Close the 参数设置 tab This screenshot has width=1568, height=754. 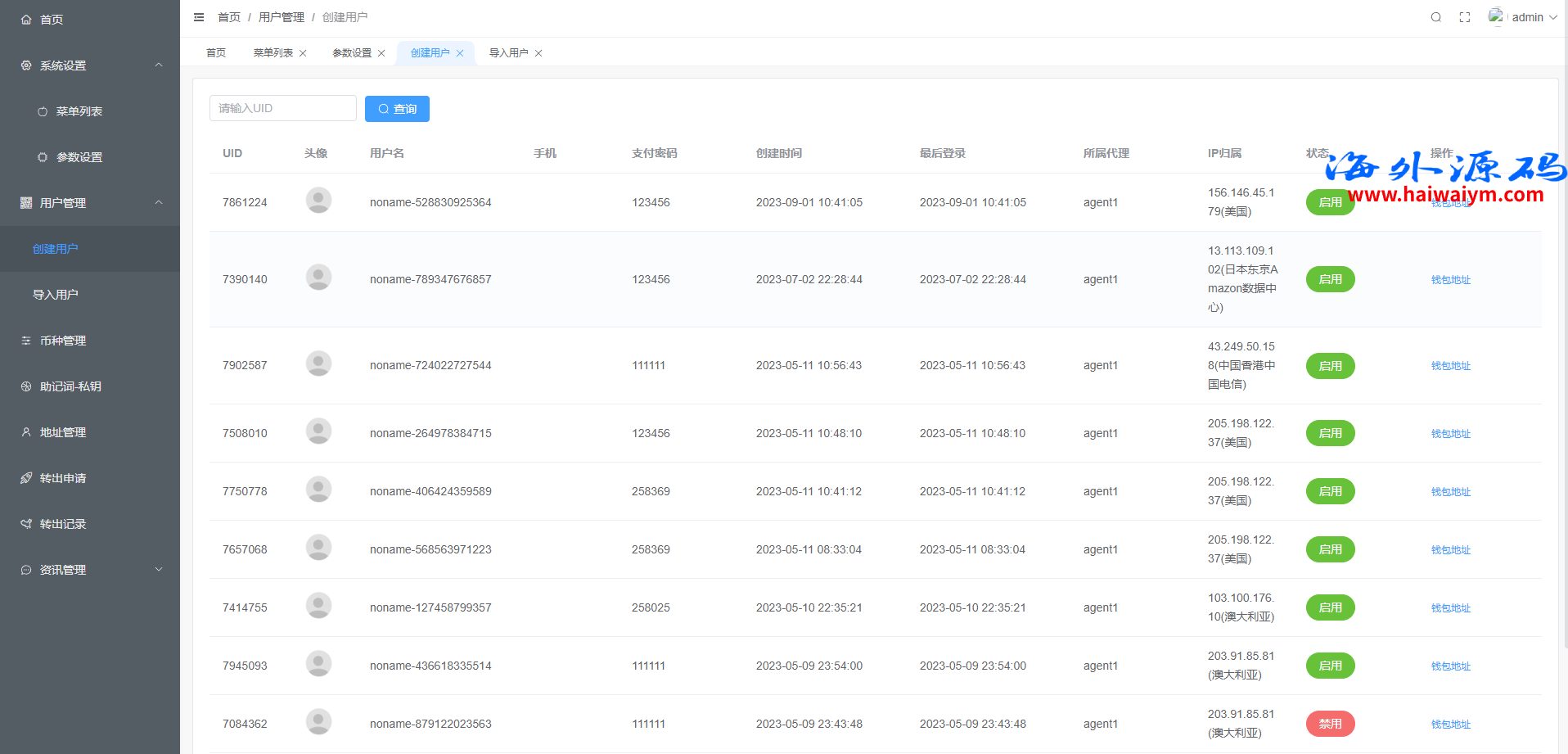(381, 53)
